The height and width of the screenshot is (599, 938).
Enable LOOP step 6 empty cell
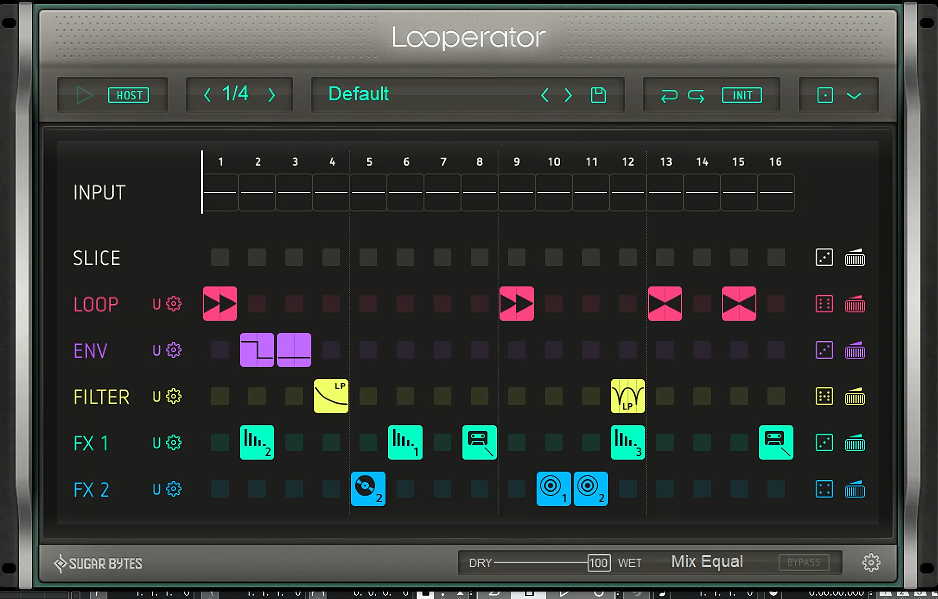coord(406,304)
